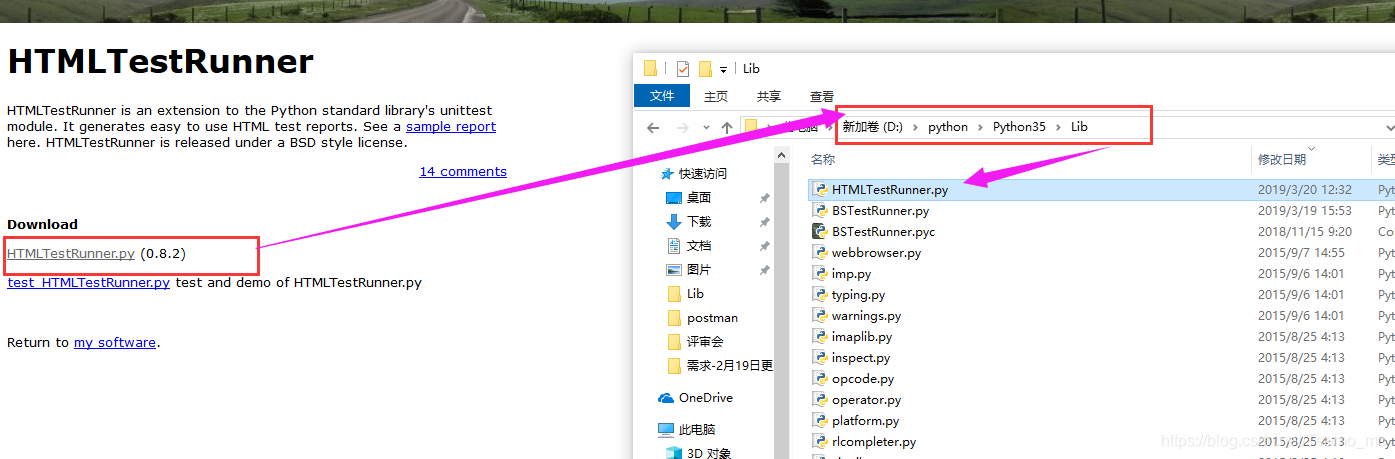Click the Python icon next to platform.py
This screenshot has height=459, width=1395.
820,421
